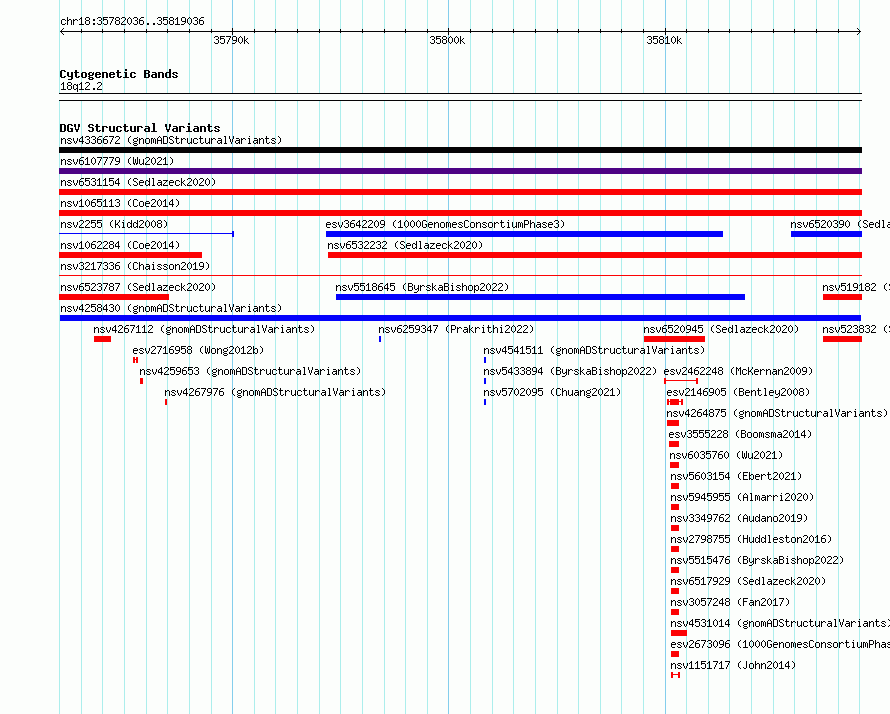The height and width of the screenshot is (714, 890).
Task: Open the nsv6532232 (Sedlazeck2020) label
Action: (x=405, y=245)
